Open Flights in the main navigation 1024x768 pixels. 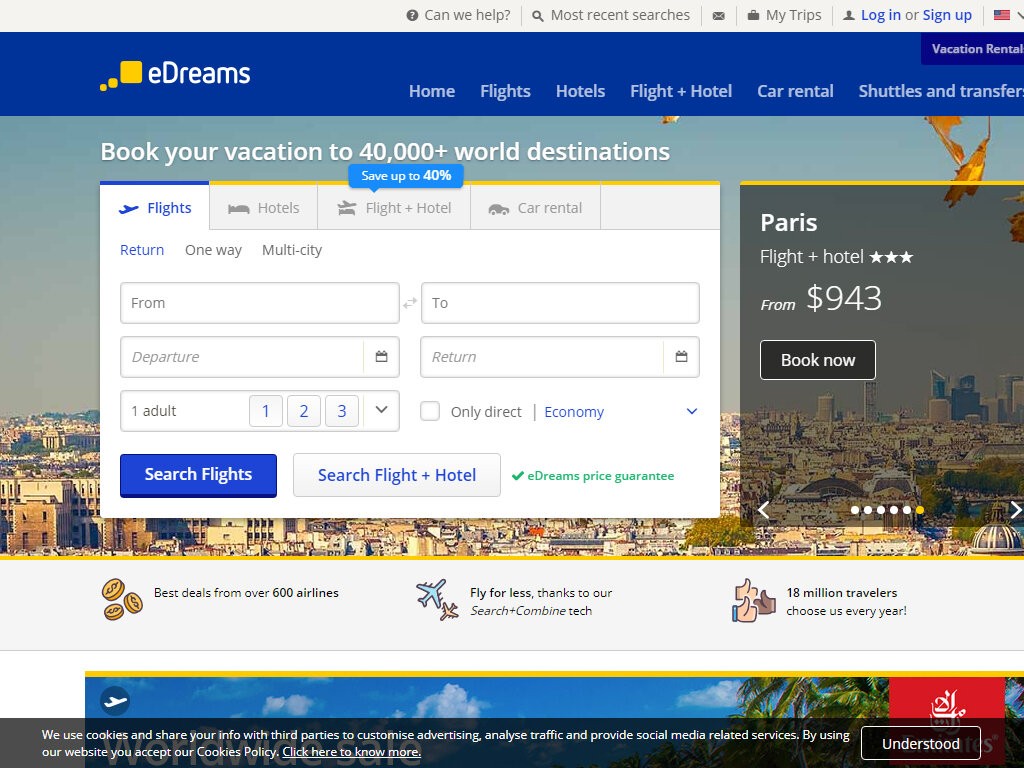point(505,91)
